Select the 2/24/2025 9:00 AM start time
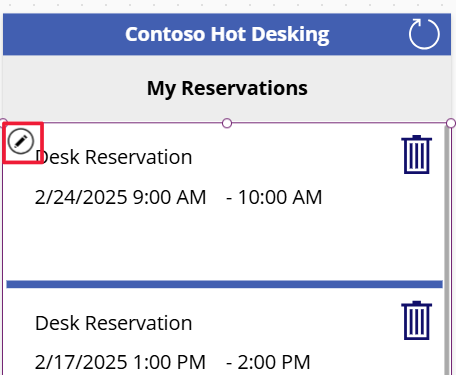 pos(120,197)
